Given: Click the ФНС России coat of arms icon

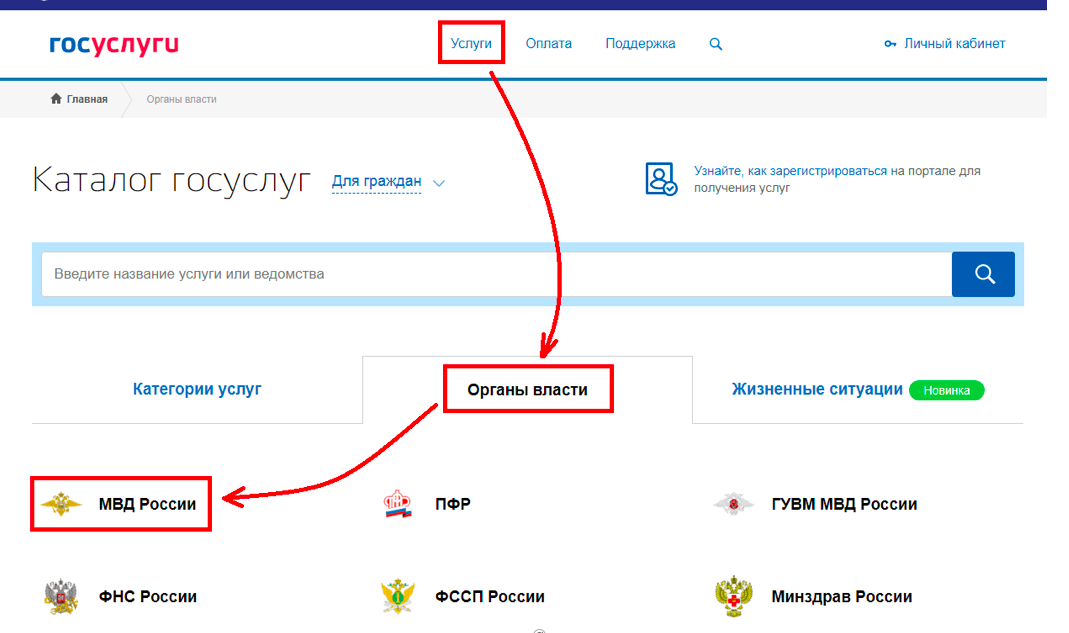Looking at the screenshot, I should tap(61, 597).
